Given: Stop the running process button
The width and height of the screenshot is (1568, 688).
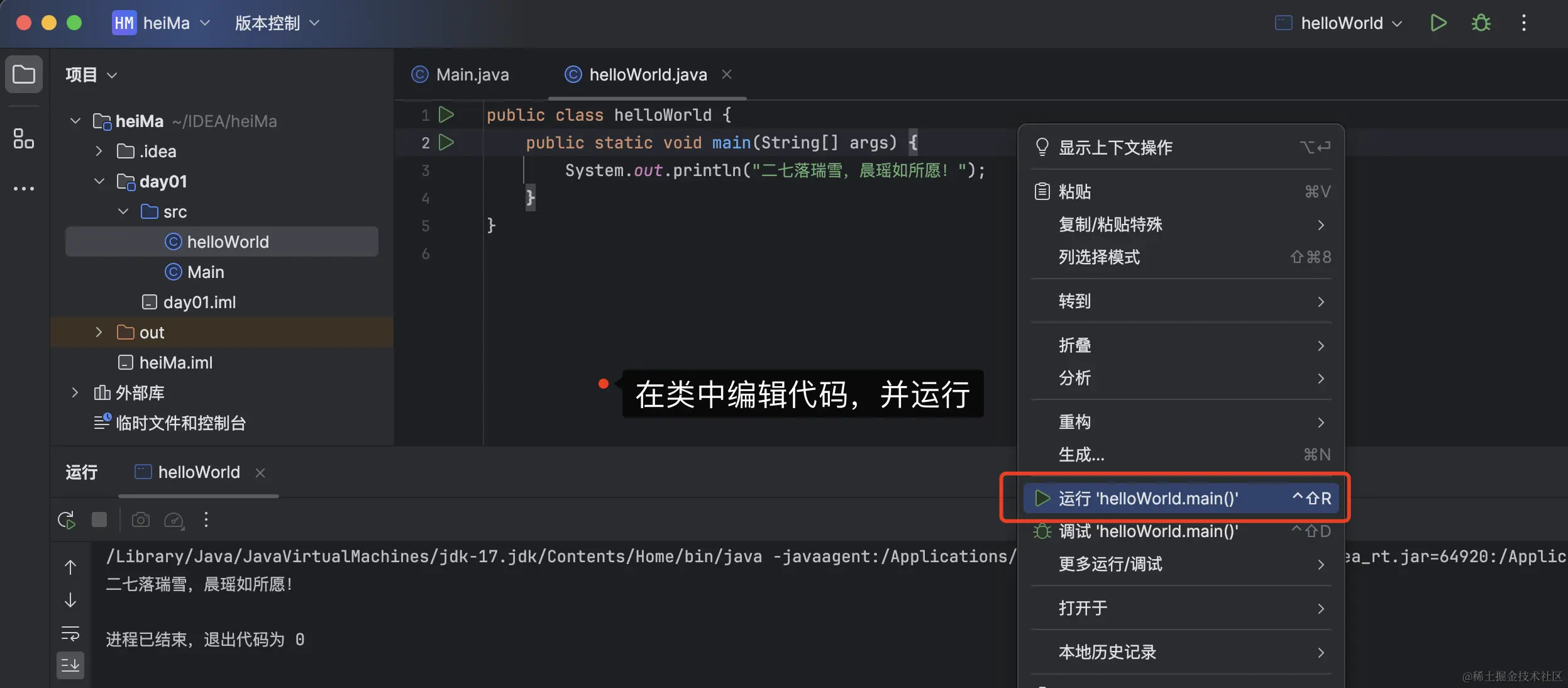Looking at the screenshot, I should point(99,519).
